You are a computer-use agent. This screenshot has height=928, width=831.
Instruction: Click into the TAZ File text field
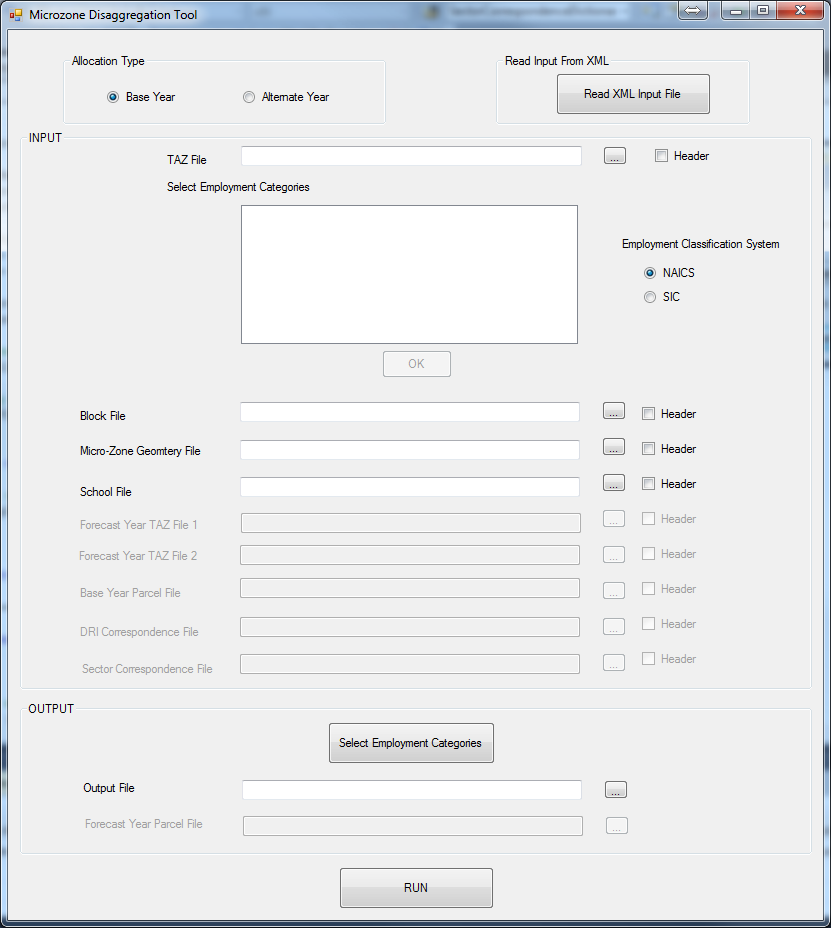411,156
